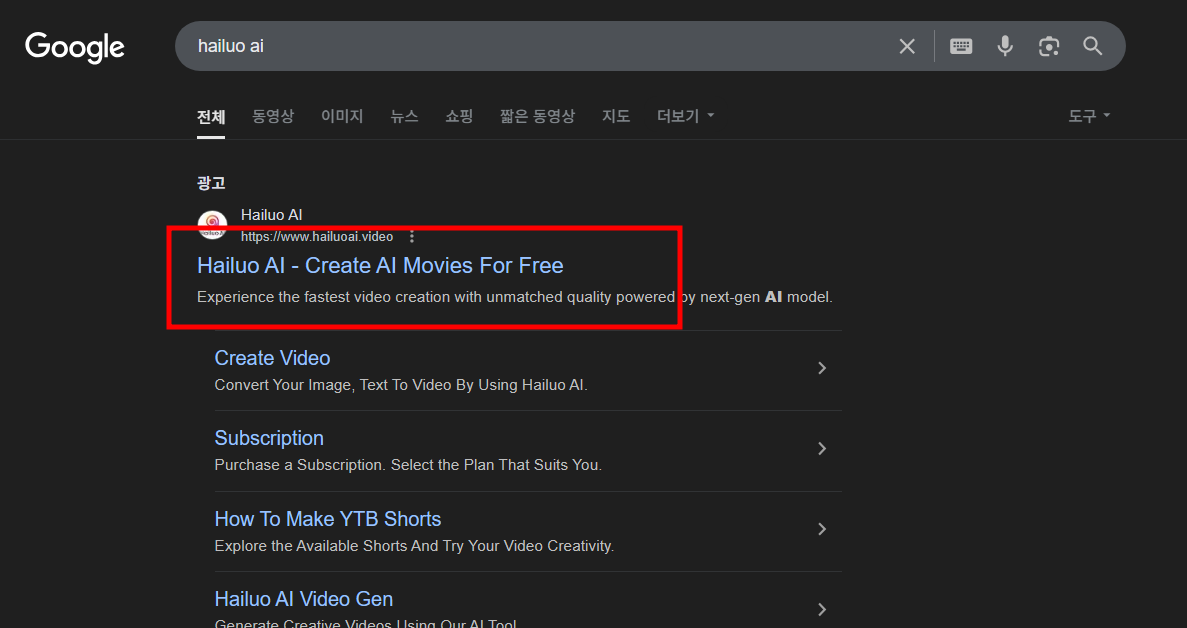Switch to the 이미지 tab
Viewport: 1187px width, 628px height.
[342, 117]
